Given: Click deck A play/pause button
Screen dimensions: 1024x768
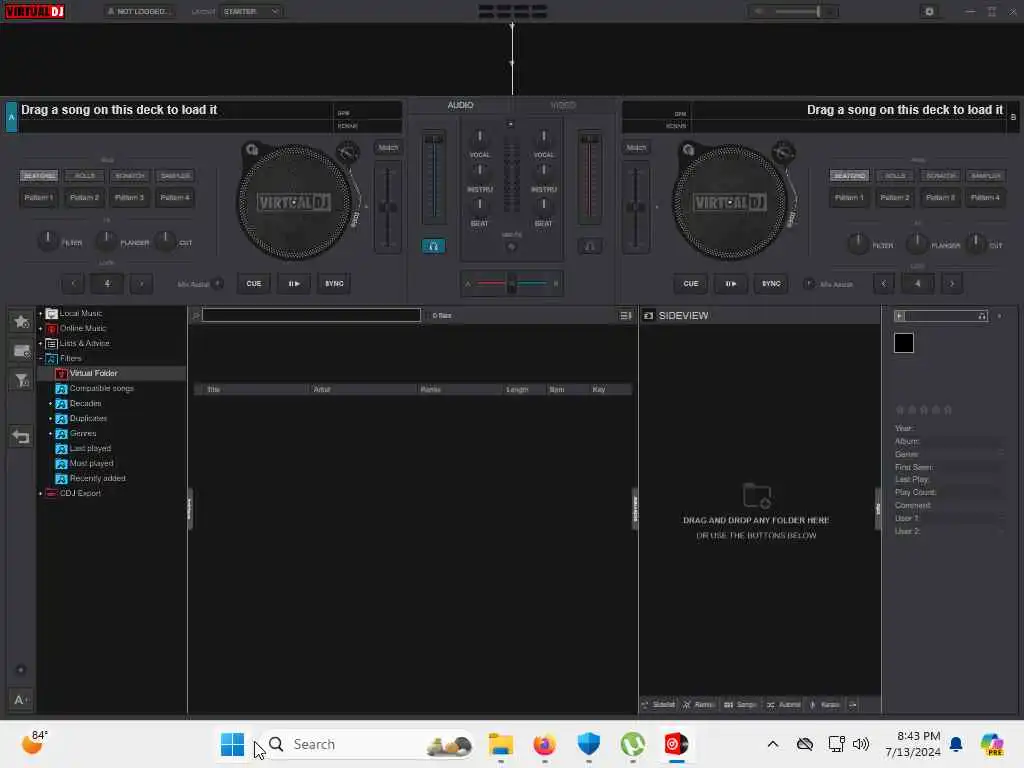Looking at the screenshot, I should (294, 283).
